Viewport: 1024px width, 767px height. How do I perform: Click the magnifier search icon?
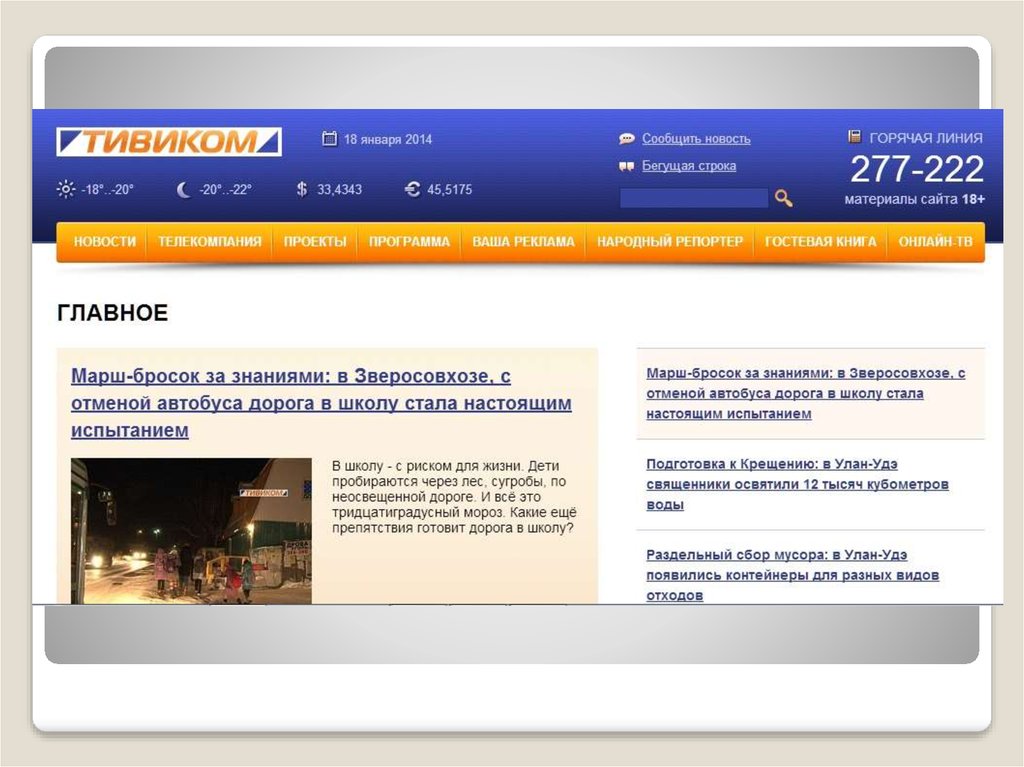click(783, 198)
